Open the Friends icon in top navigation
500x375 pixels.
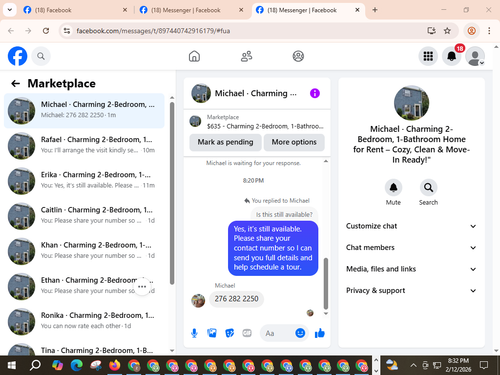click(x=246, y=56)
